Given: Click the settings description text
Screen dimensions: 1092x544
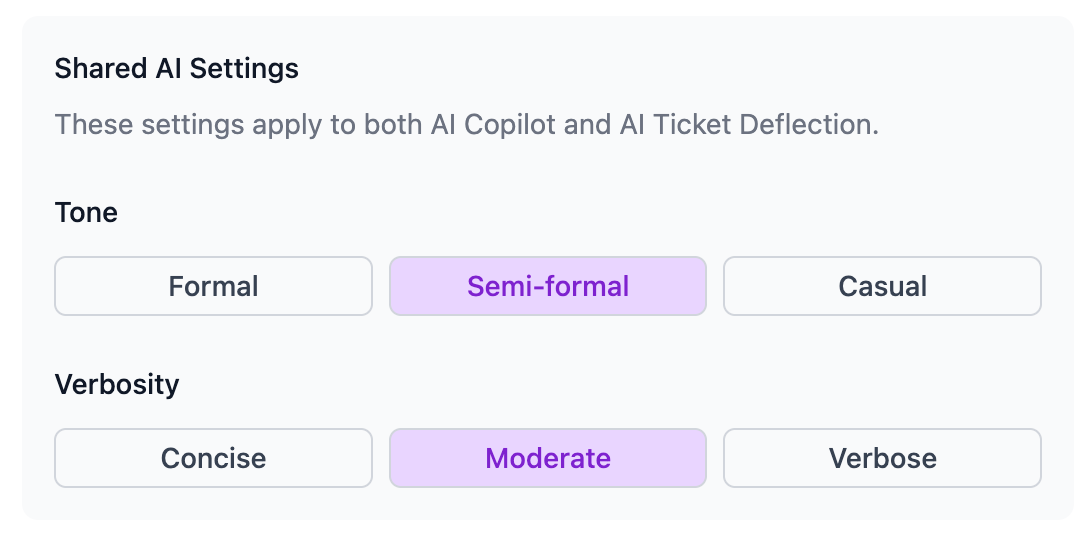Looking at the screenshot, I should [x=466, y=125].
